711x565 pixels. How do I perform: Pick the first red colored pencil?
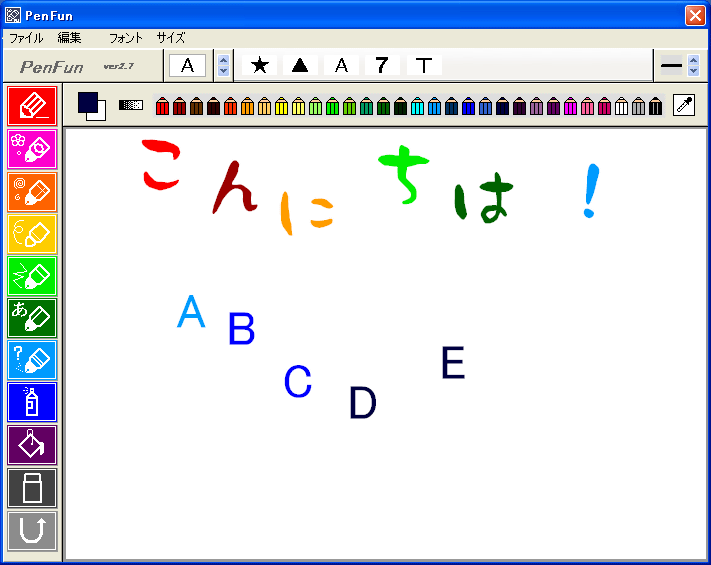[162, 106]
